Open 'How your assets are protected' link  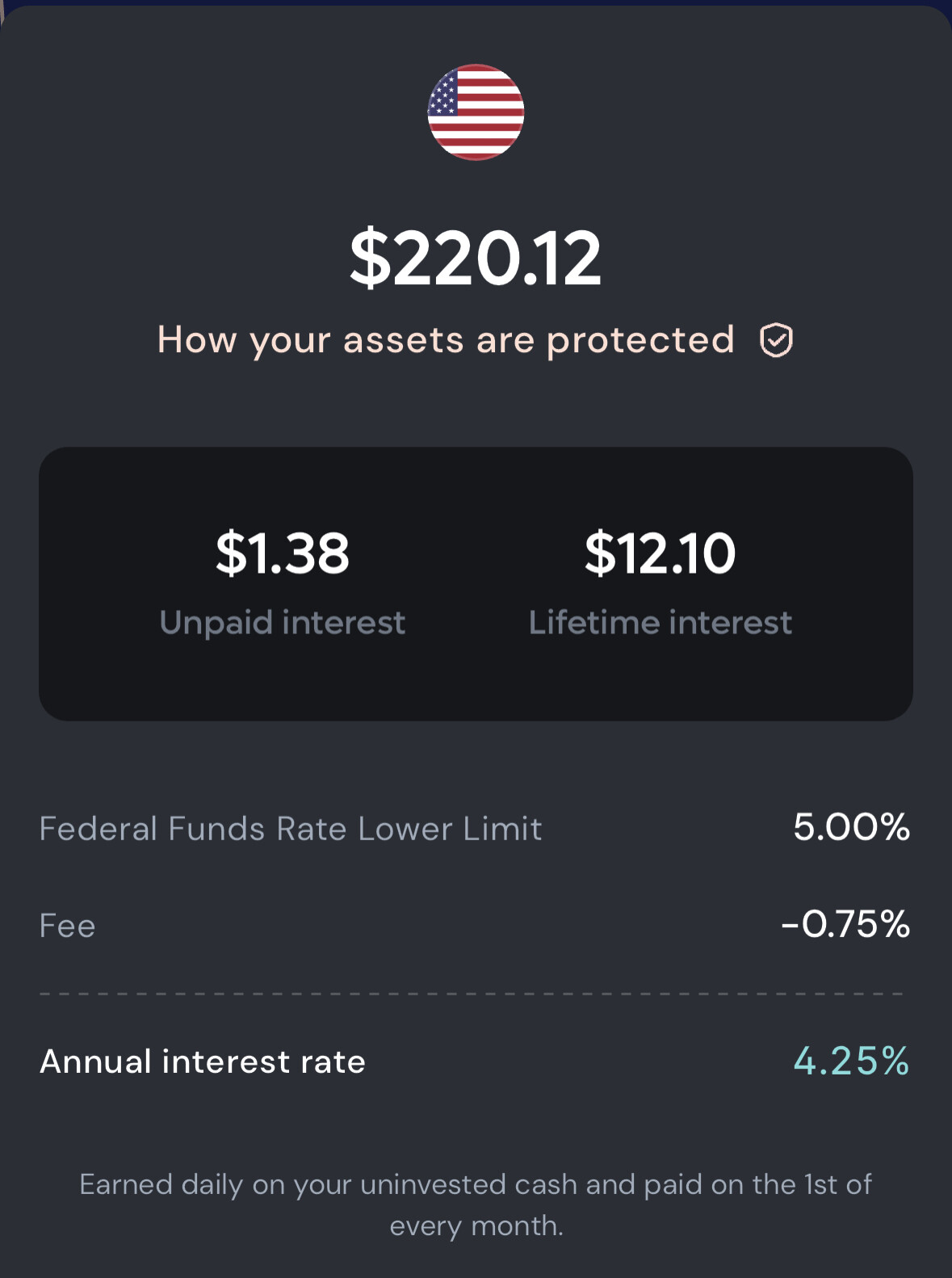[x=475, y=340]
